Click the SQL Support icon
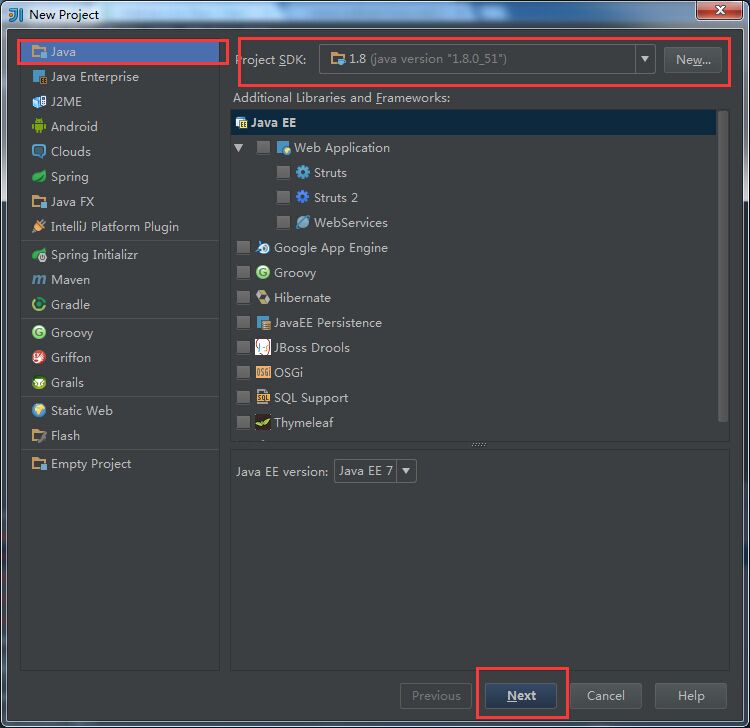This screenshot has width=750, height=728. (263, 397)
